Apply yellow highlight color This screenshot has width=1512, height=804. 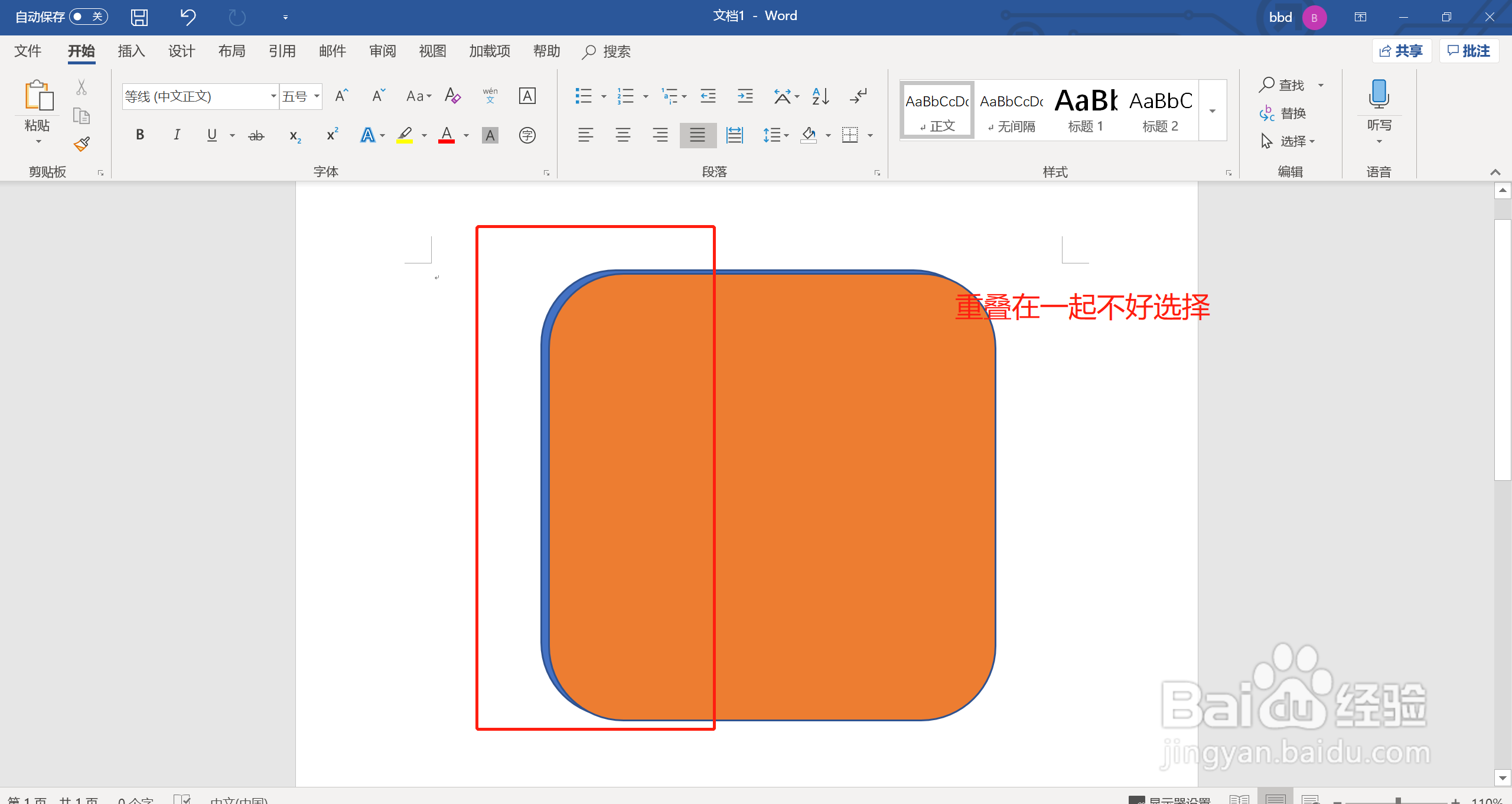[x=405, y=135]
